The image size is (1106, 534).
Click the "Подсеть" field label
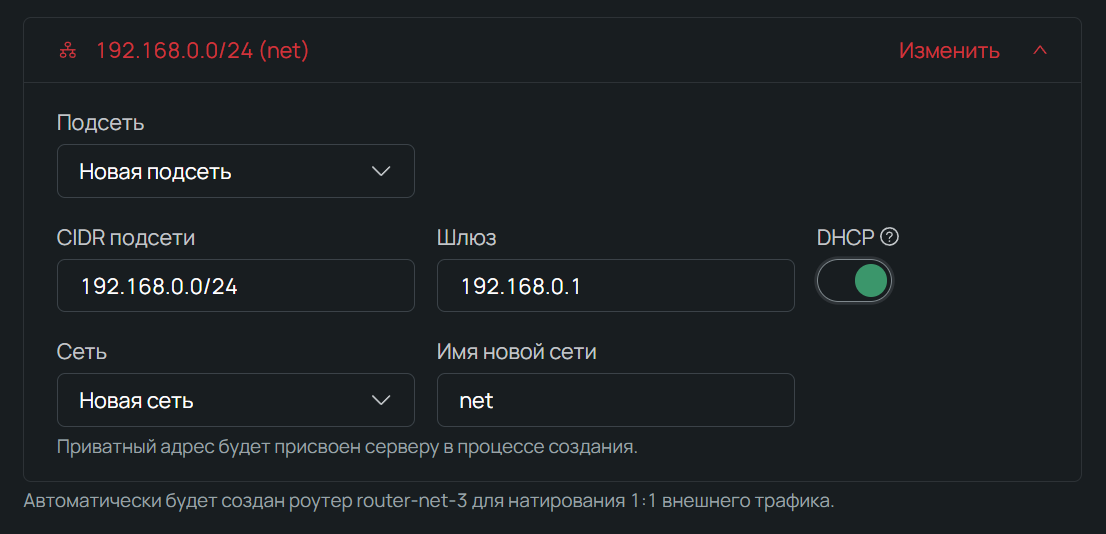[100, 123]
